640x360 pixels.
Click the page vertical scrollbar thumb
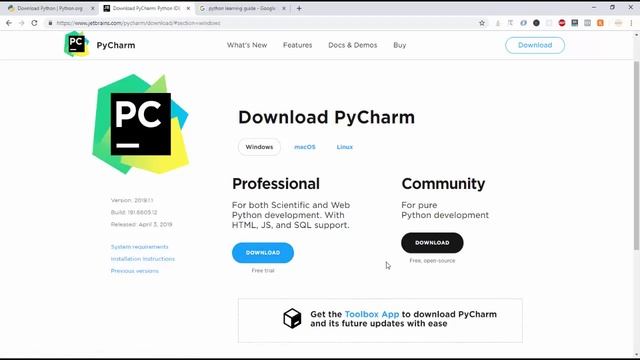(636, 155)
